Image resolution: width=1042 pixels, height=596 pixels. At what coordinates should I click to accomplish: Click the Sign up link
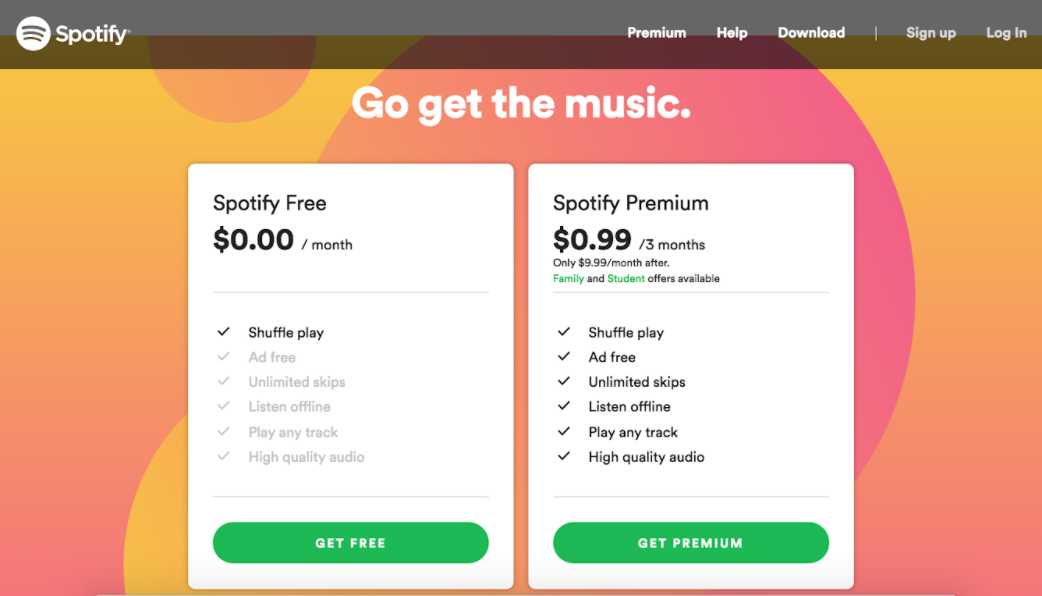(930, 33)
